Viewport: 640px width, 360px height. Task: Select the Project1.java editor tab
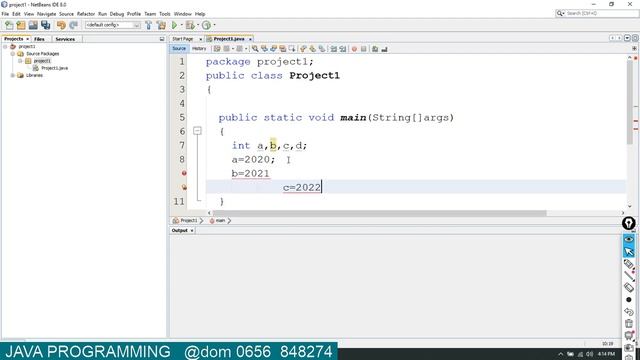[229, 39]
